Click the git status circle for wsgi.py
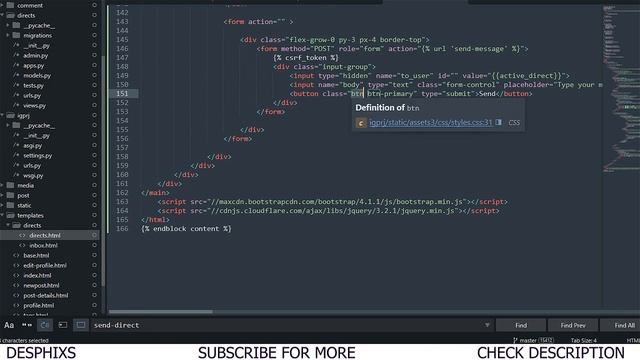Viewport: 640px width, 360px height. tap(94, 175)
